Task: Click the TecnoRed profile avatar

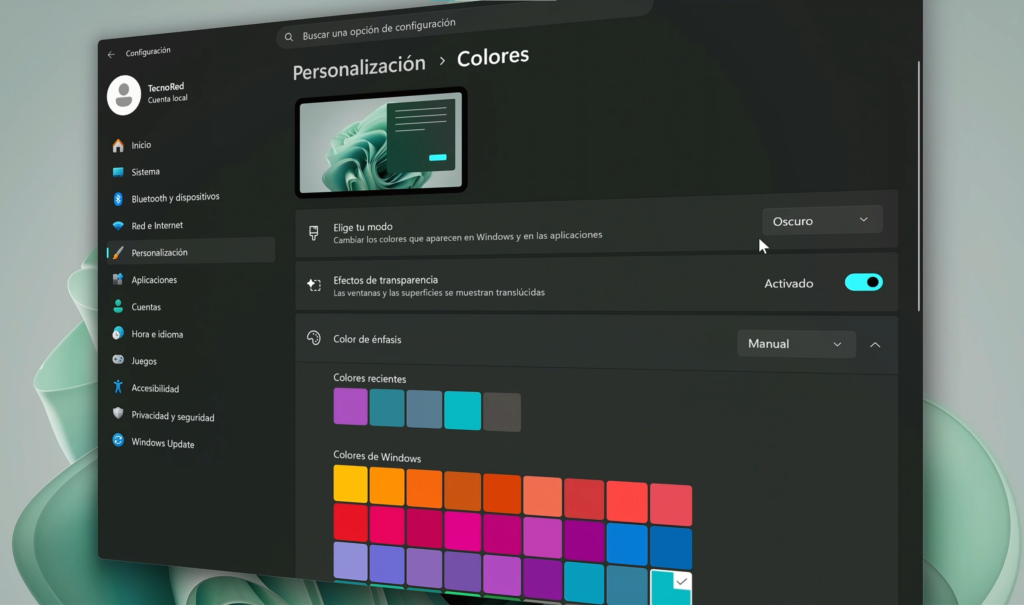Action: point(123,95)
